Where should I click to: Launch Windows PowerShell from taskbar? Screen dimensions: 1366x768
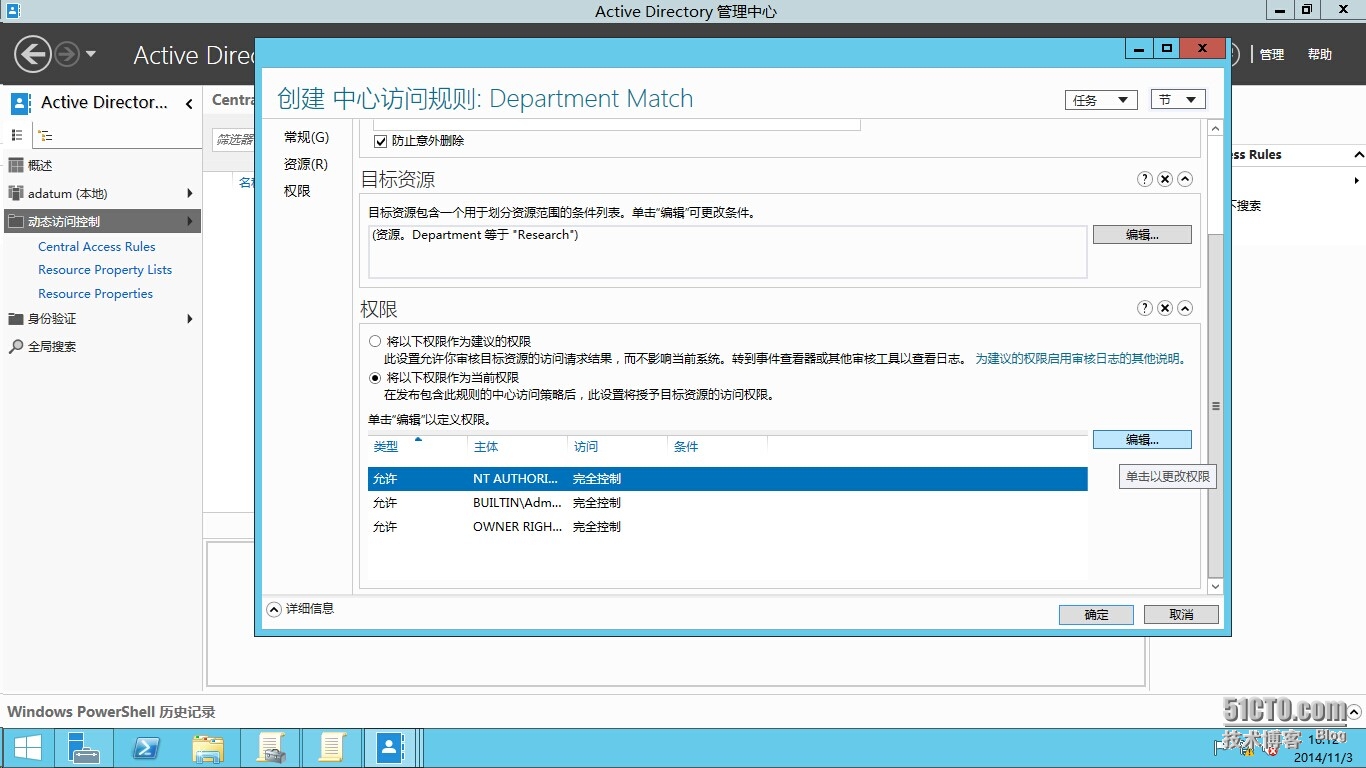146,748
